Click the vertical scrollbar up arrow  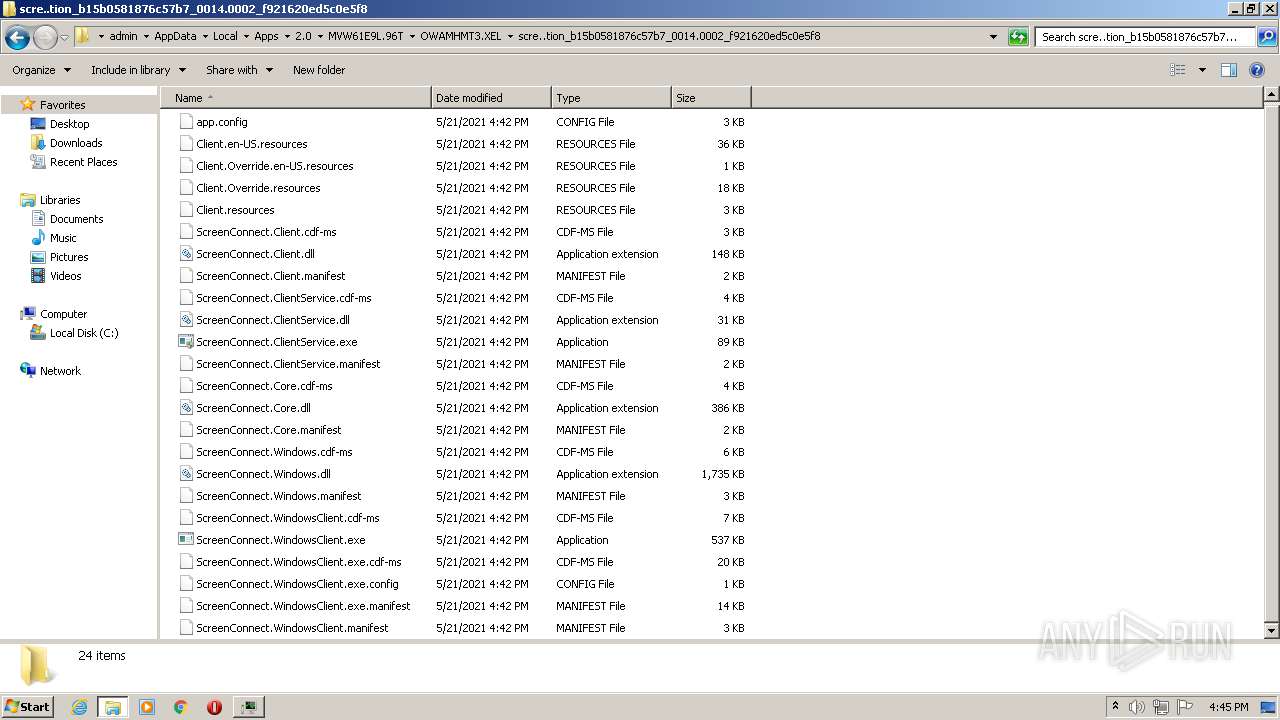[1271, 95]
